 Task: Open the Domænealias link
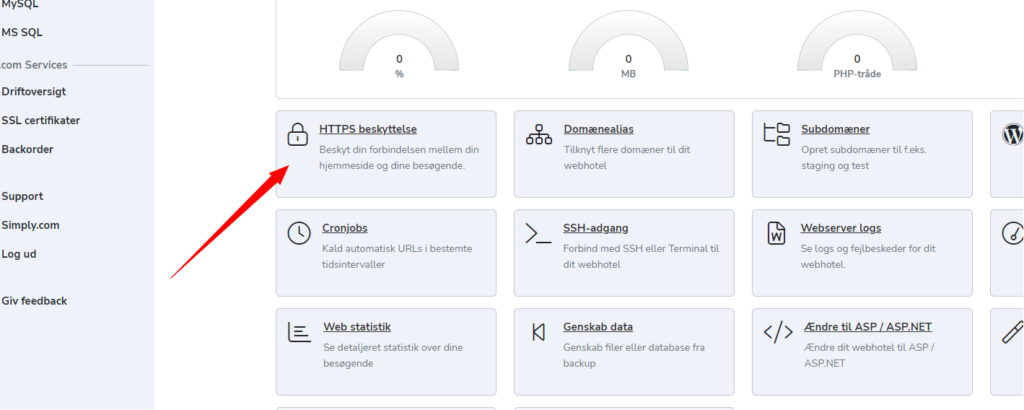[x=599, y=129]
